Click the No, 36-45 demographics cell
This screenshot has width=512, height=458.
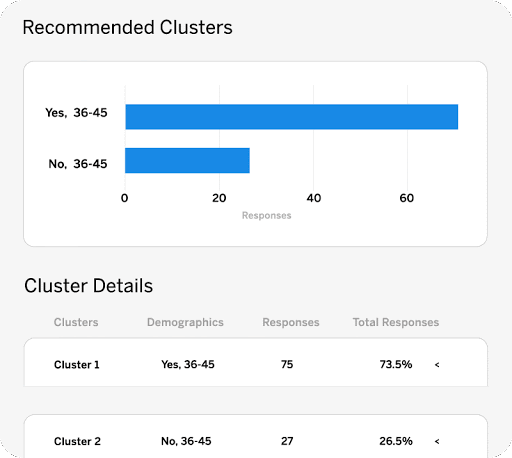pos(186,441)
